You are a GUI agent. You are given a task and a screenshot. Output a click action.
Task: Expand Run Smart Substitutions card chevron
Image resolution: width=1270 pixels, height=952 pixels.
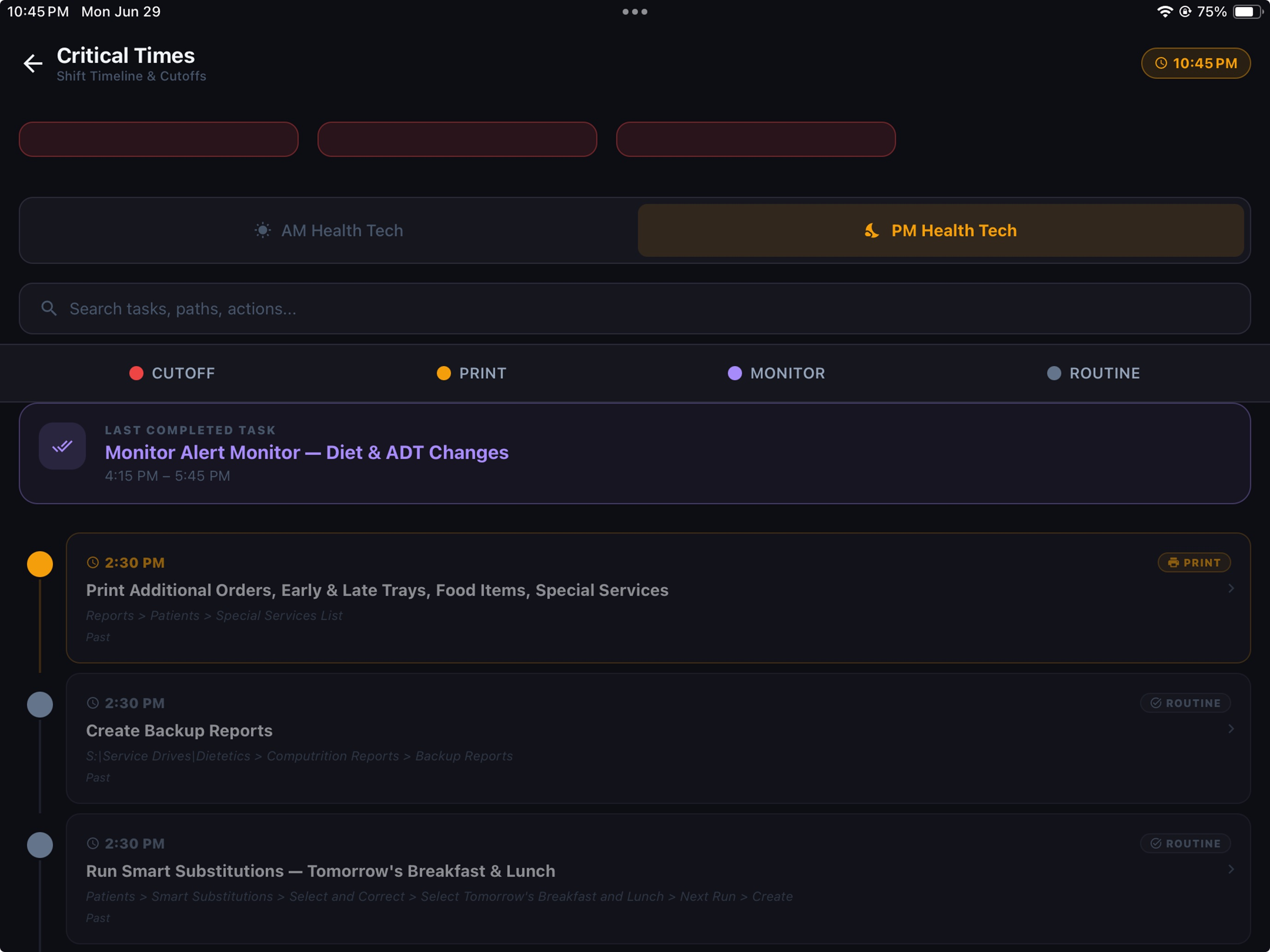tap(1231, 869)
